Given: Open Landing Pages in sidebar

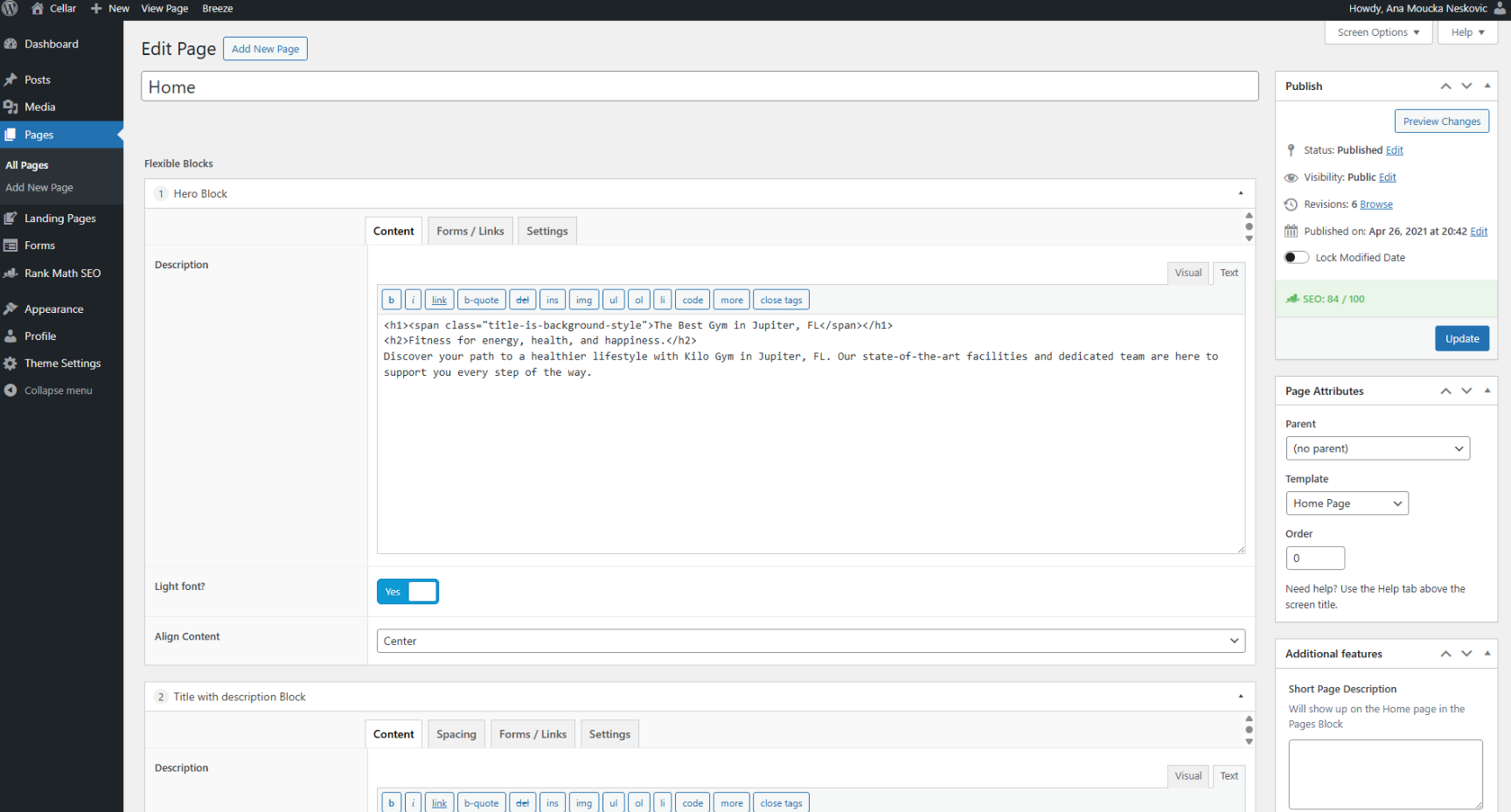Looking at the screenshot, I should click(x=61, y=219).
